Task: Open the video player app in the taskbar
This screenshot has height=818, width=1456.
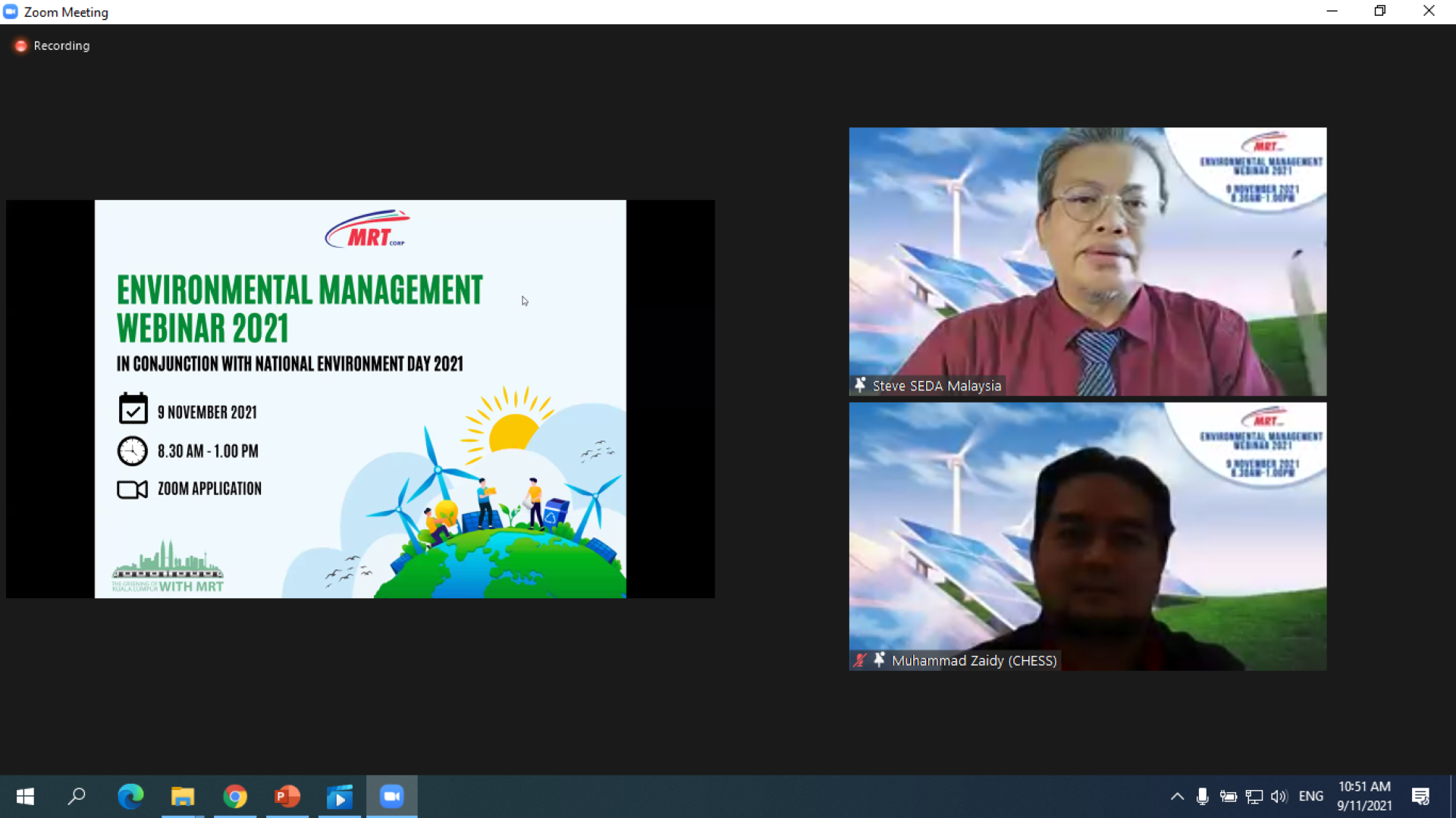Action: coord(340,796)
